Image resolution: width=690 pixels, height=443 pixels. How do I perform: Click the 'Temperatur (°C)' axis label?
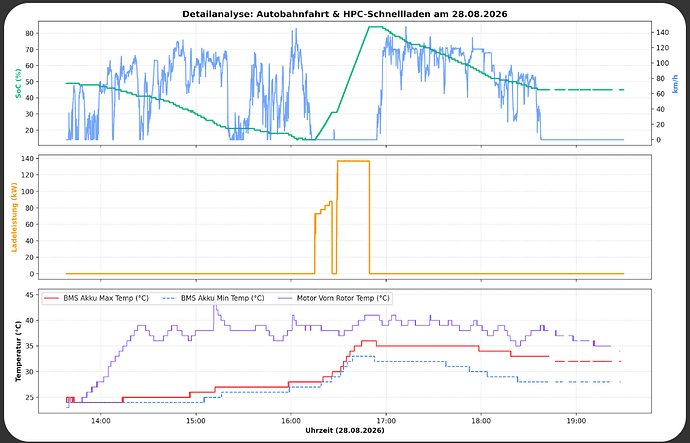pyautogui.click(x=18, y=351)
